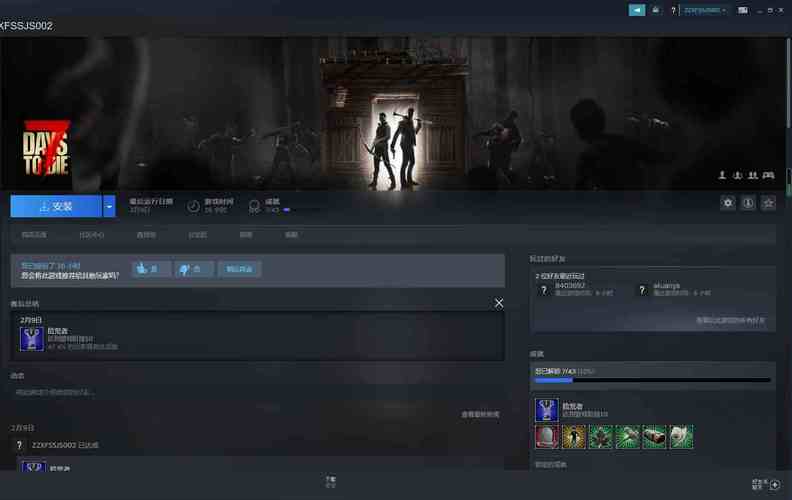Add game to favorites with star icon
The image size is (792, 500).
click(768, 203)
